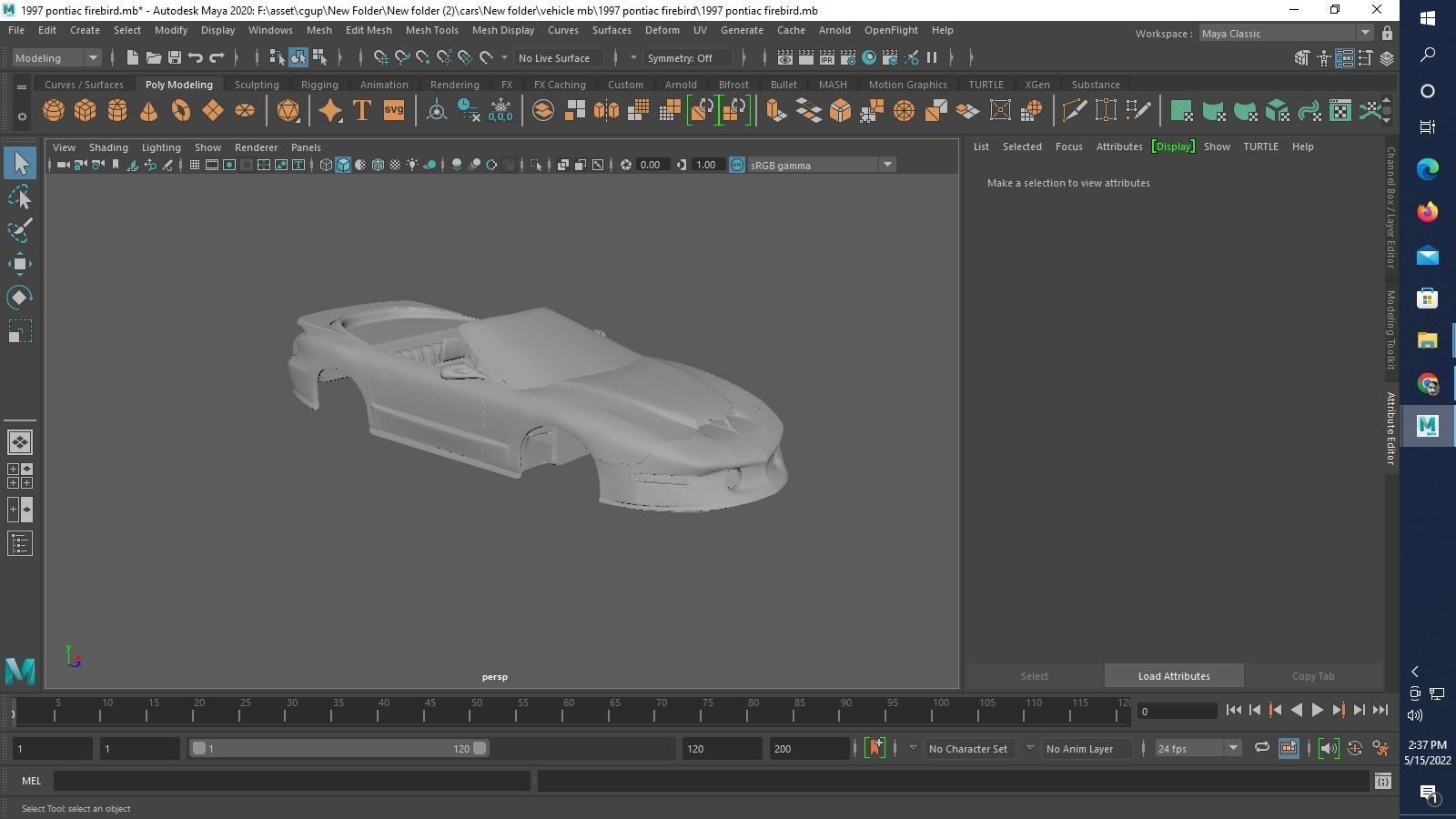Open the Edit Mesh menu
The width and height of the screenshot is (1456, 819).
[369, 30]
